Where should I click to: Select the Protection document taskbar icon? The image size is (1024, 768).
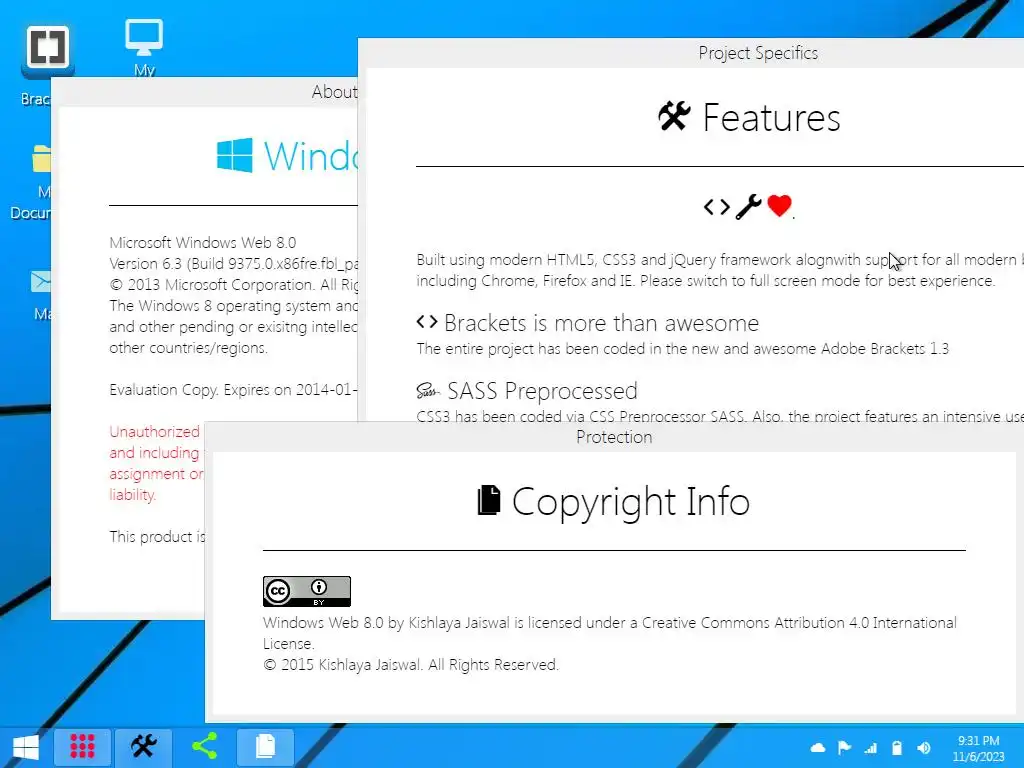(x=265, y=746)
